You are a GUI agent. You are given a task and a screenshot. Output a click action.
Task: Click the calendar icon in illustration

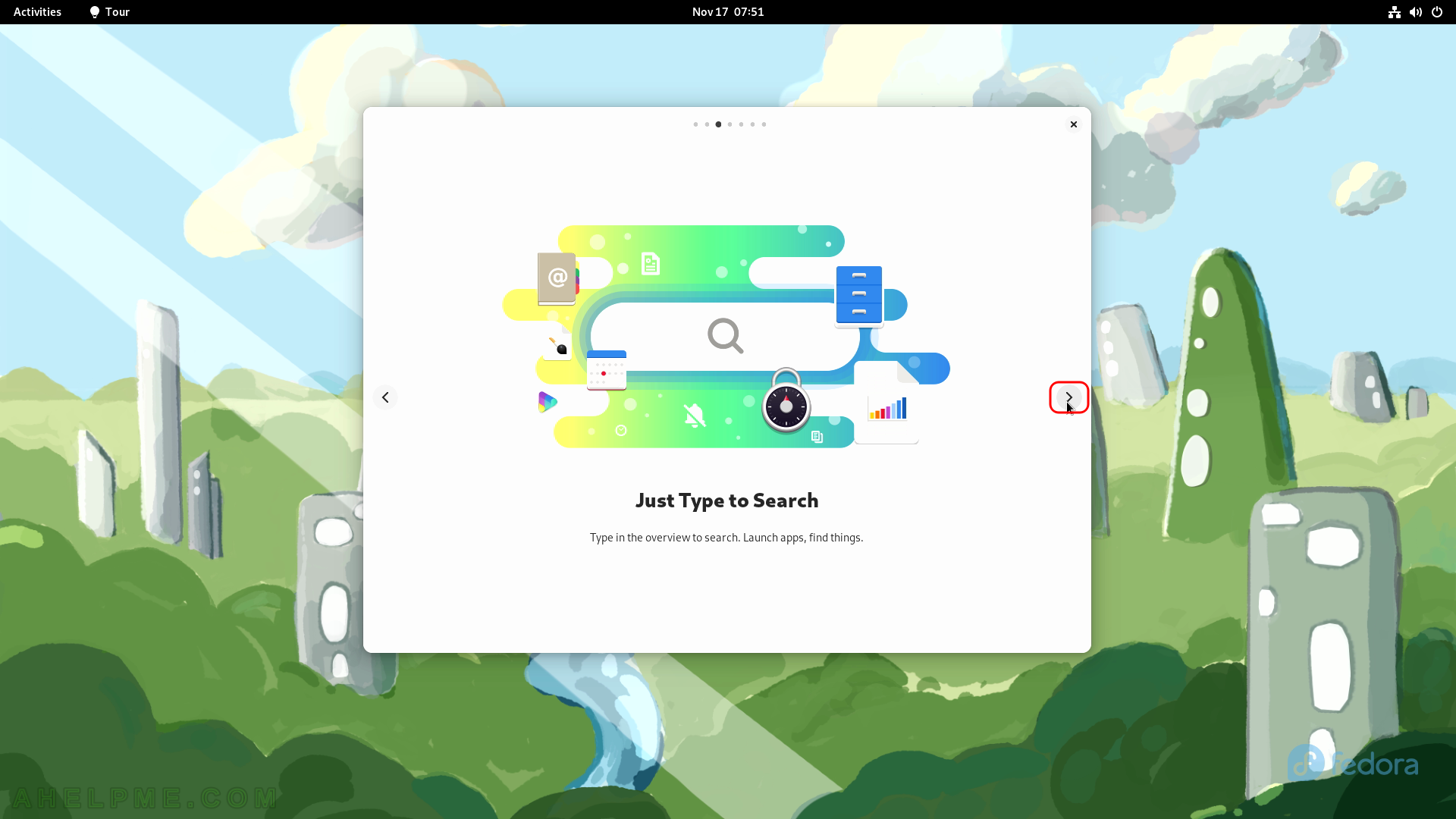pyautogui.click(x=607, y=369)
